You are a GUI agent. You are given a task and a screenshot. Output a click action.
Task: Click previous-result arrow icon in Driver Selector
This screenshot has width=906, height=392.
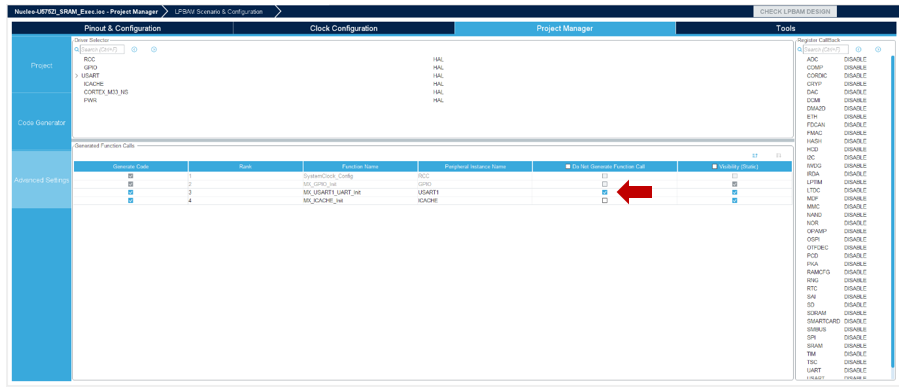coord(134,50)
